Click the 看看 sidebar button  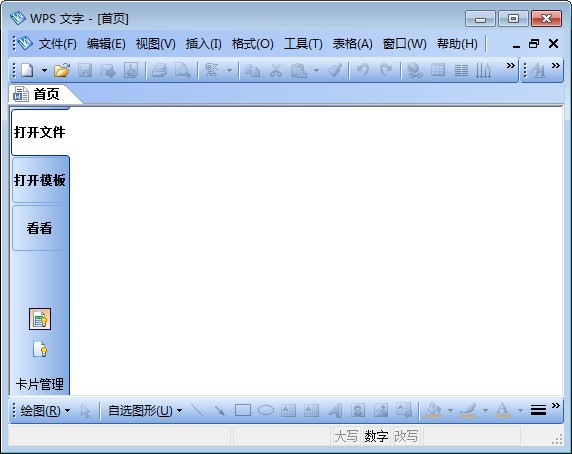(x=40, y=228)
